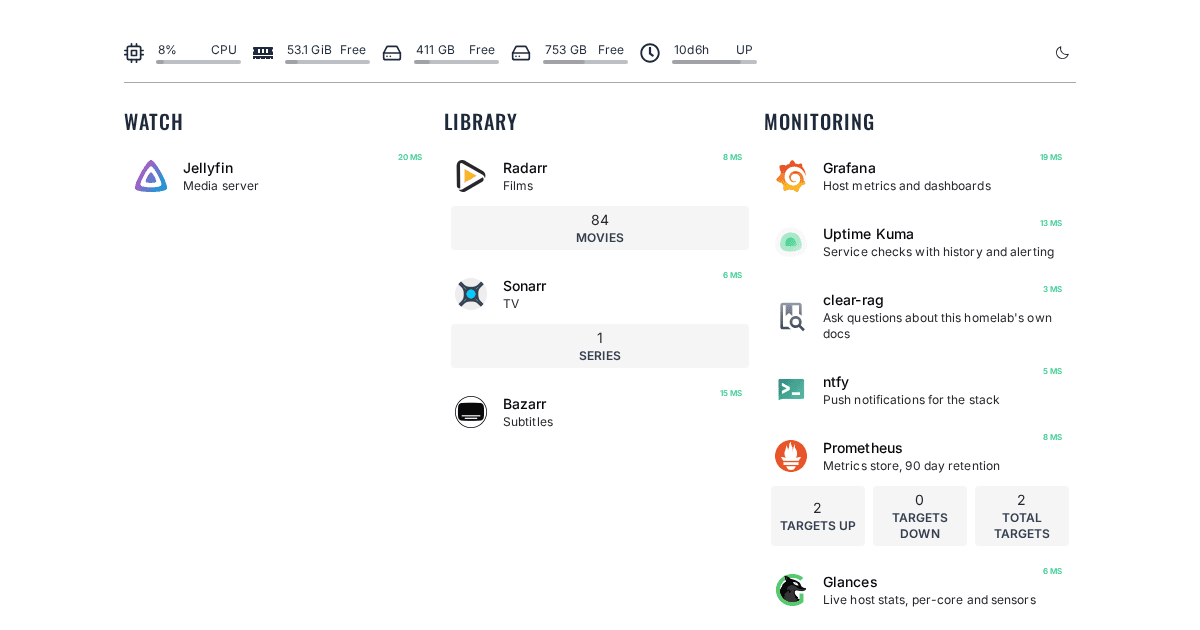This screenshot has height=630, width=1200.
Task: Click the Bazarr logo icon
Action: coord(471,412)
